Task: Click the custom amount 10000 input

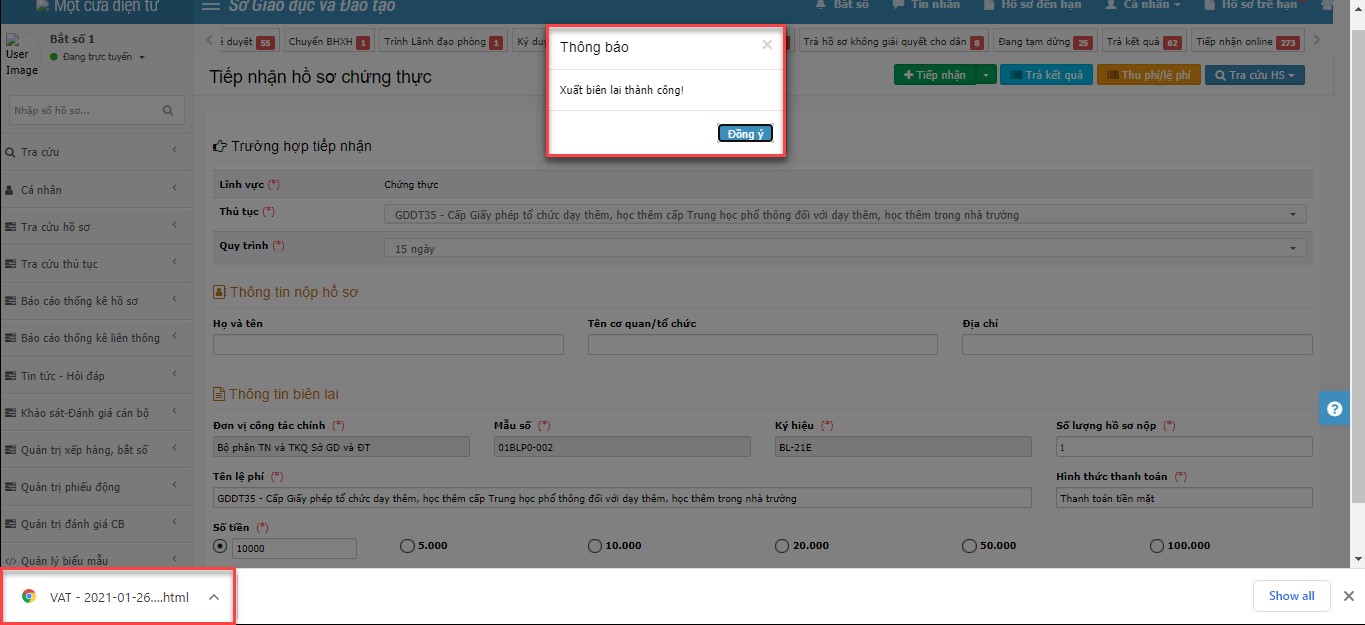Action: click(x=294, y=548)
